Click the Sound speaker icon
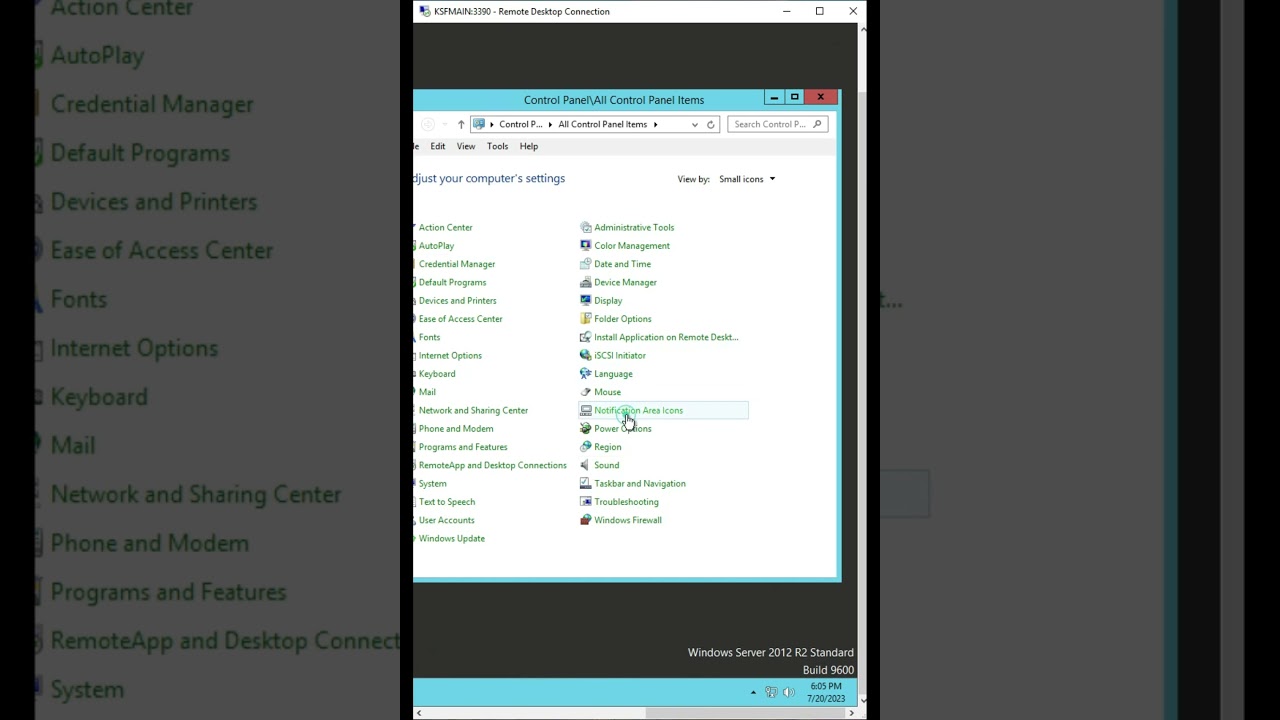The height and width of the screenshot is (720, 1280). (x=586, y=465)
